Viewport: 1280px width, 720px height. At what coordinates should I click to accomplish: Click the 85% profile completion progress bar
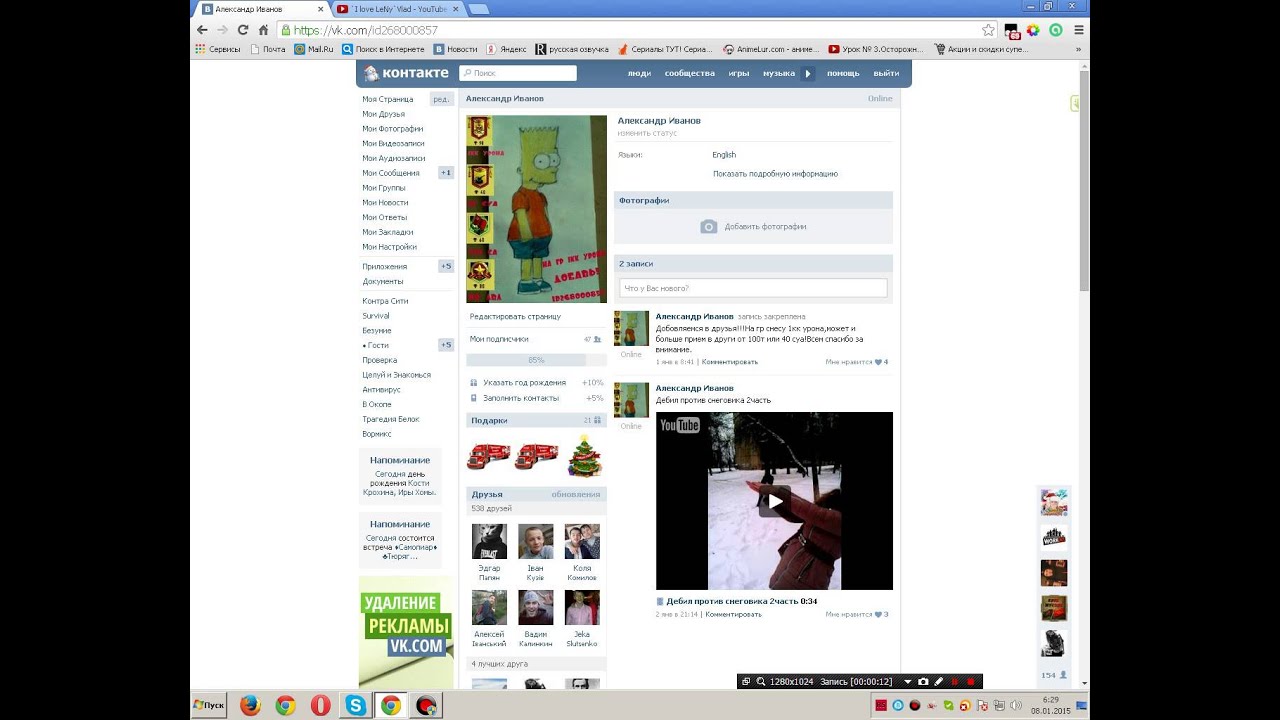pyautogui.click(x=536, y=360)
